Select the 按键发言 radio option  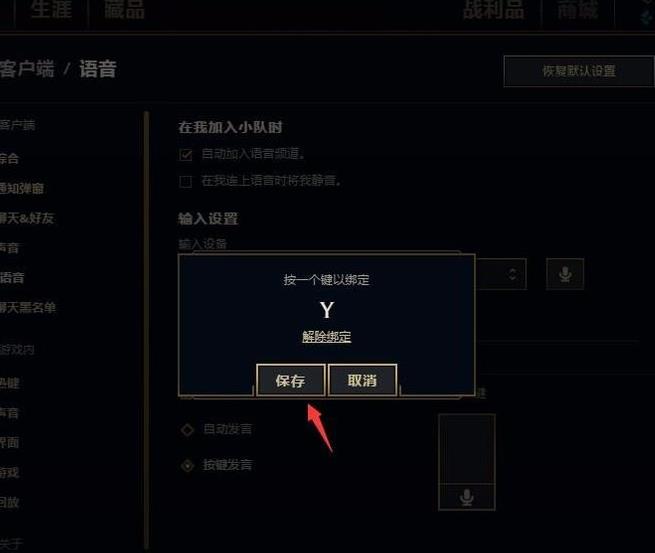coord(188,465)
